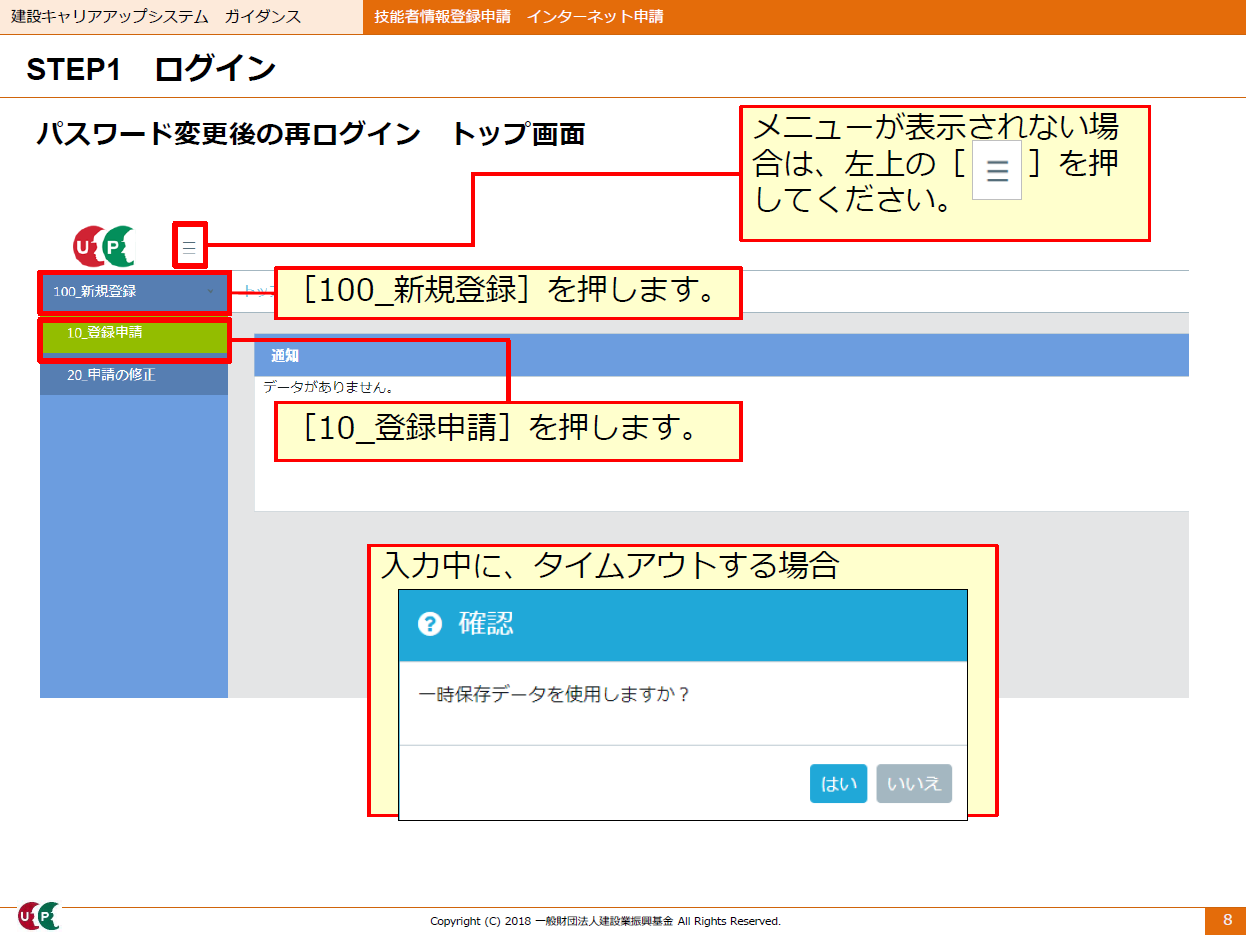Select the データがありません。 text
The width and height of the screenshot is (1247, 935).
328,386
